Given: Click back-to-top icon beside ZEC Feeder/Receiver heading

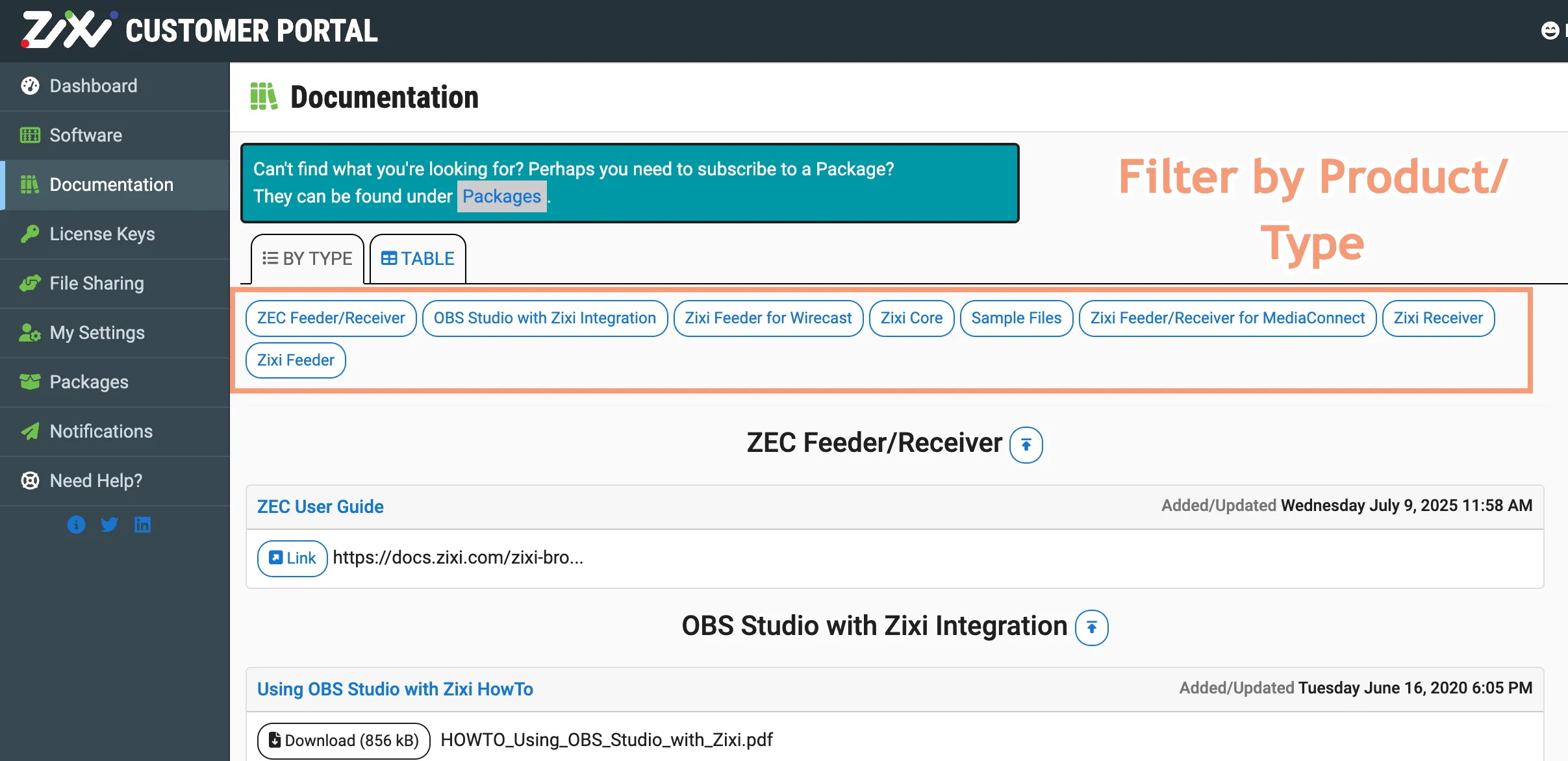Looking at the screenshot, I should (1026, 445).
